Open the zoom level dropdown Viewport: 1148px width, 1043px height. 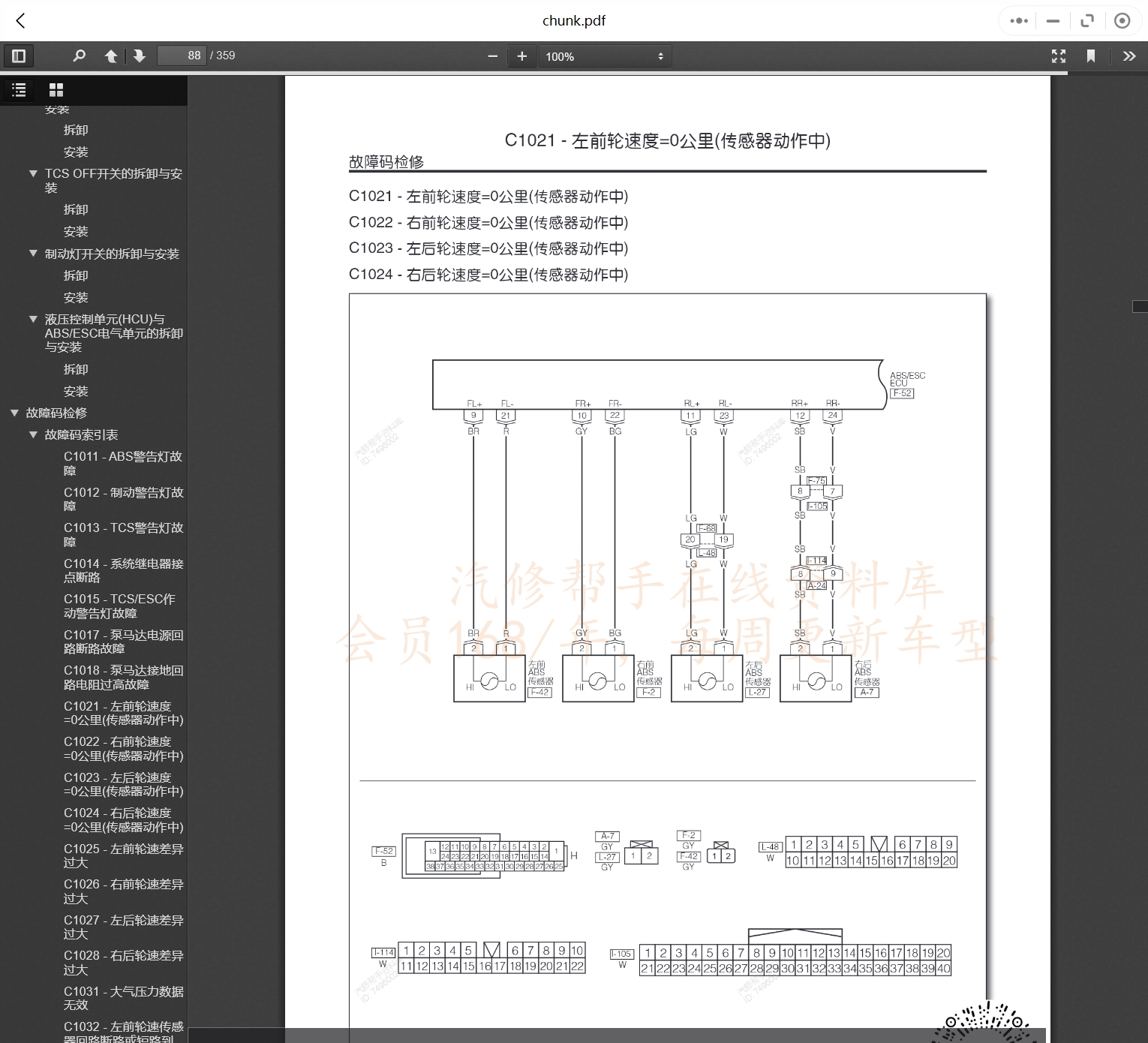coord(605,56)
